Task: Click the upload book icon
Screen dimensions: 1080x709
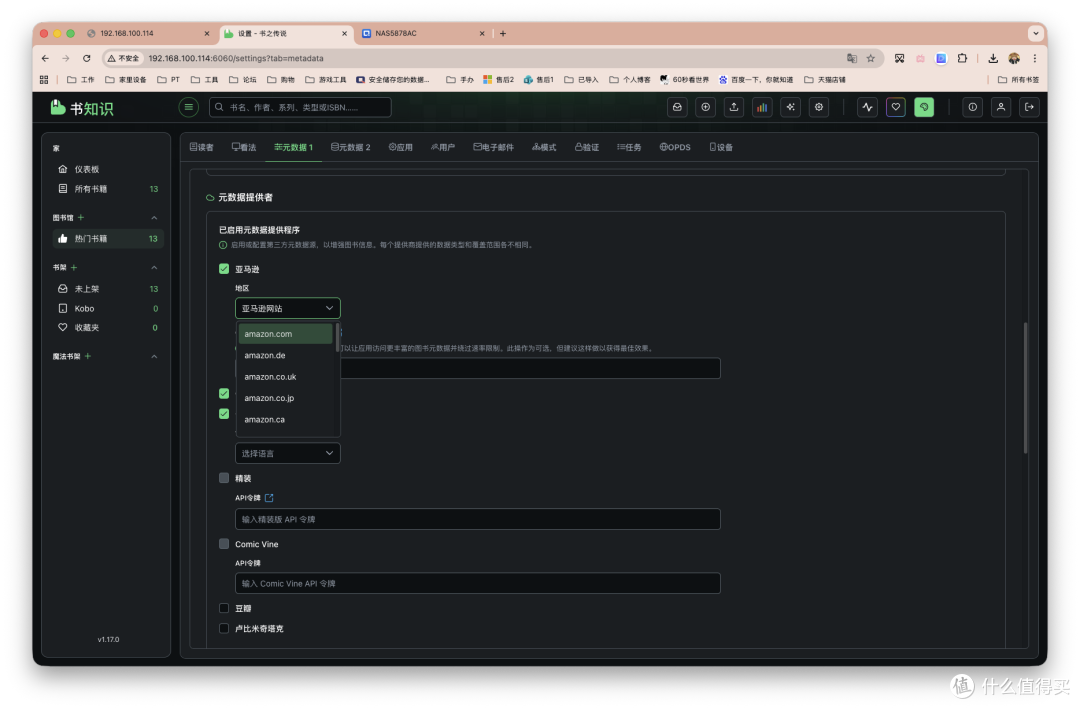Action: point(734,107)
